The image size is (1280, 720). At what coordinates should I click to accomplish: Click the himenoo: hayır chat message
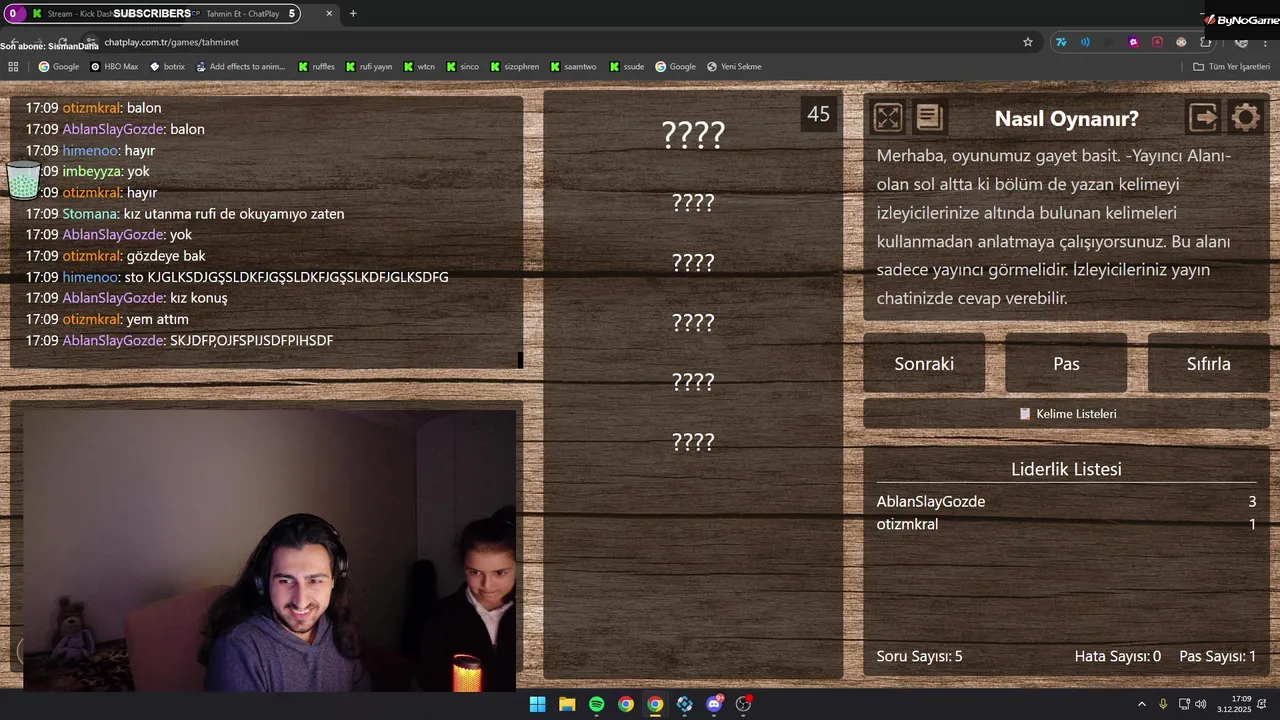click(x=90, y=150)
